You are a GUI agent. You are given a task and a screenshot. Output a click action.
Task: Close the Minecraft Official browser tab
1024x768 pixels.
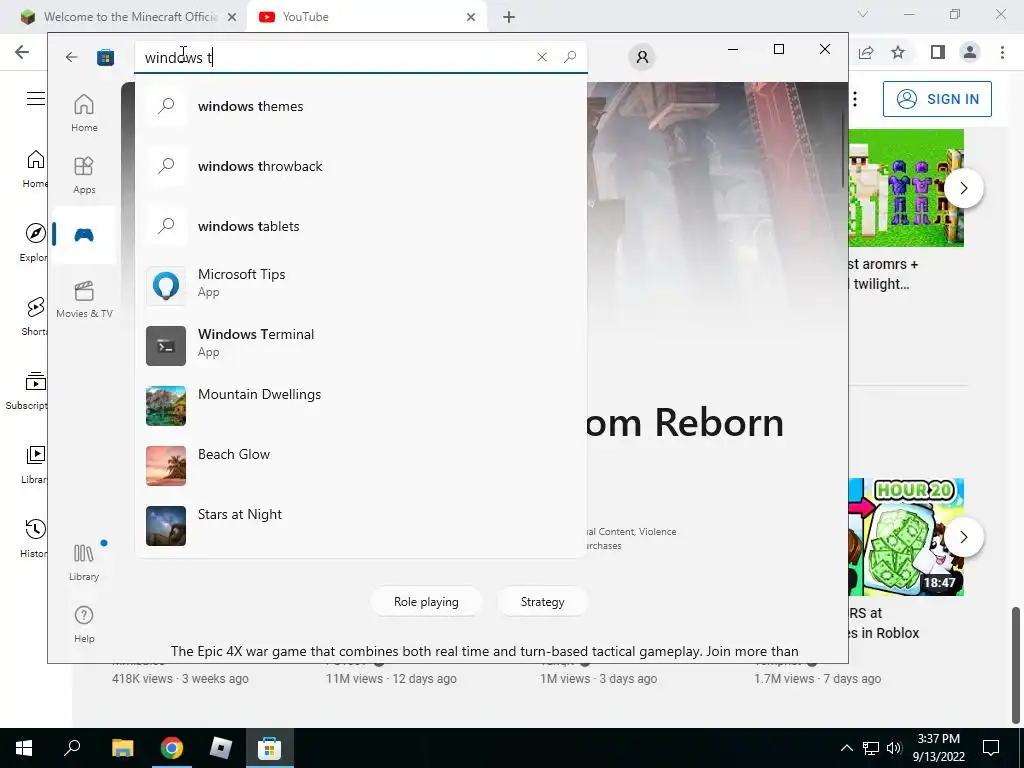[232, 18]
